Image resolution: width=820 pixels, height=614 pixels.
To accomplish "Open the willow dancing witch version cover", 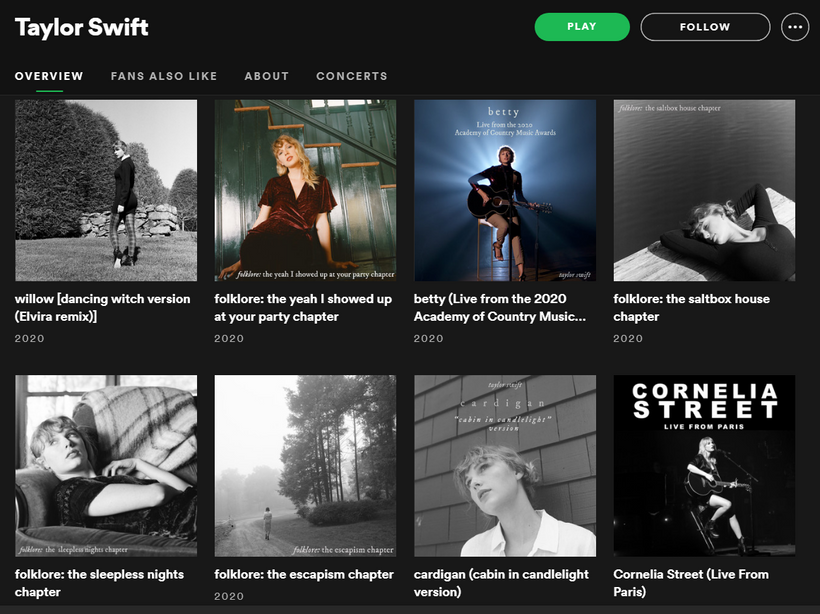I will (x=106, y=190).
